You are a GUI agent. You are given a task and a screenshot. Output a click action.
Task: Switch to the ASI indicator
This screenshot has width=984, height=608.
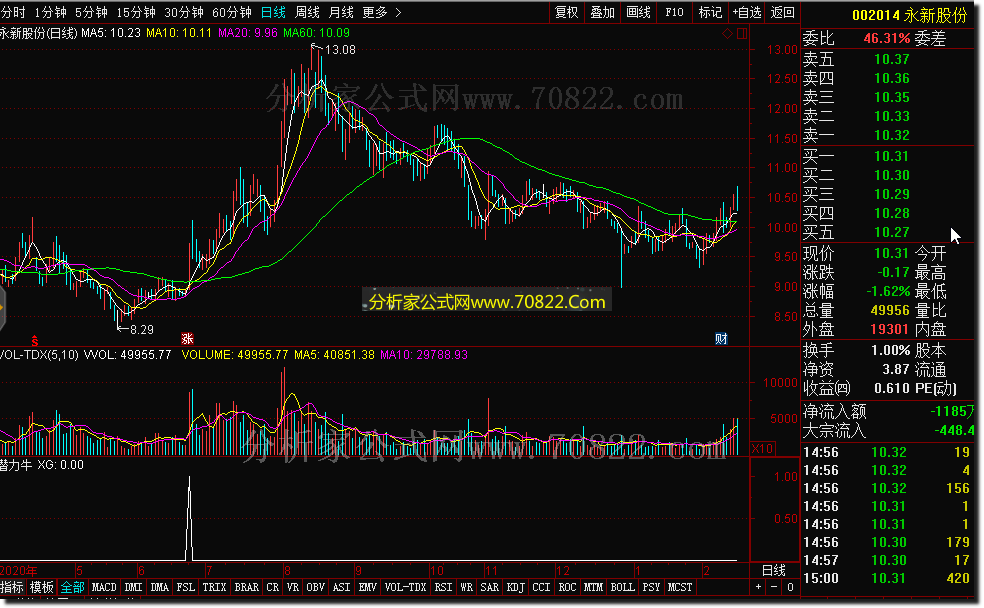tap(341, 587)
